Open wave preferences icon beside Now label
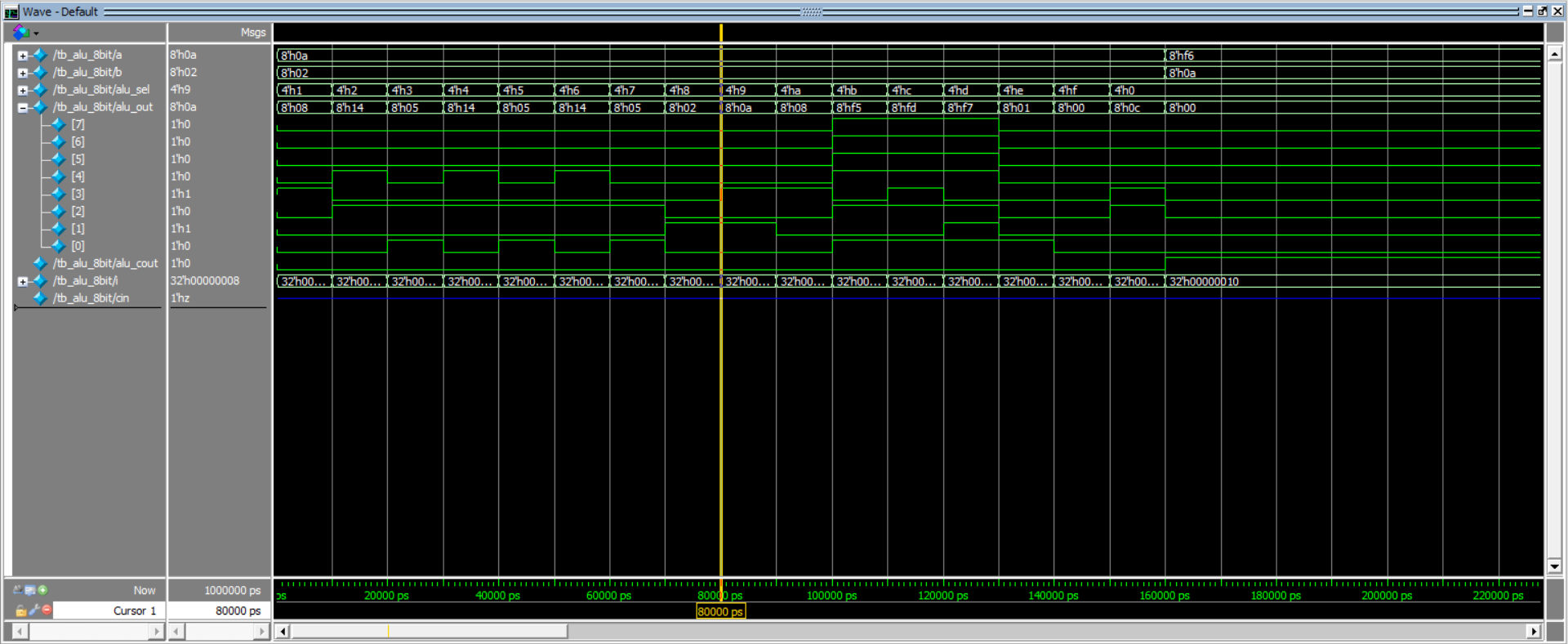This screenshot has height=644, width=1568. pos(30,590)
